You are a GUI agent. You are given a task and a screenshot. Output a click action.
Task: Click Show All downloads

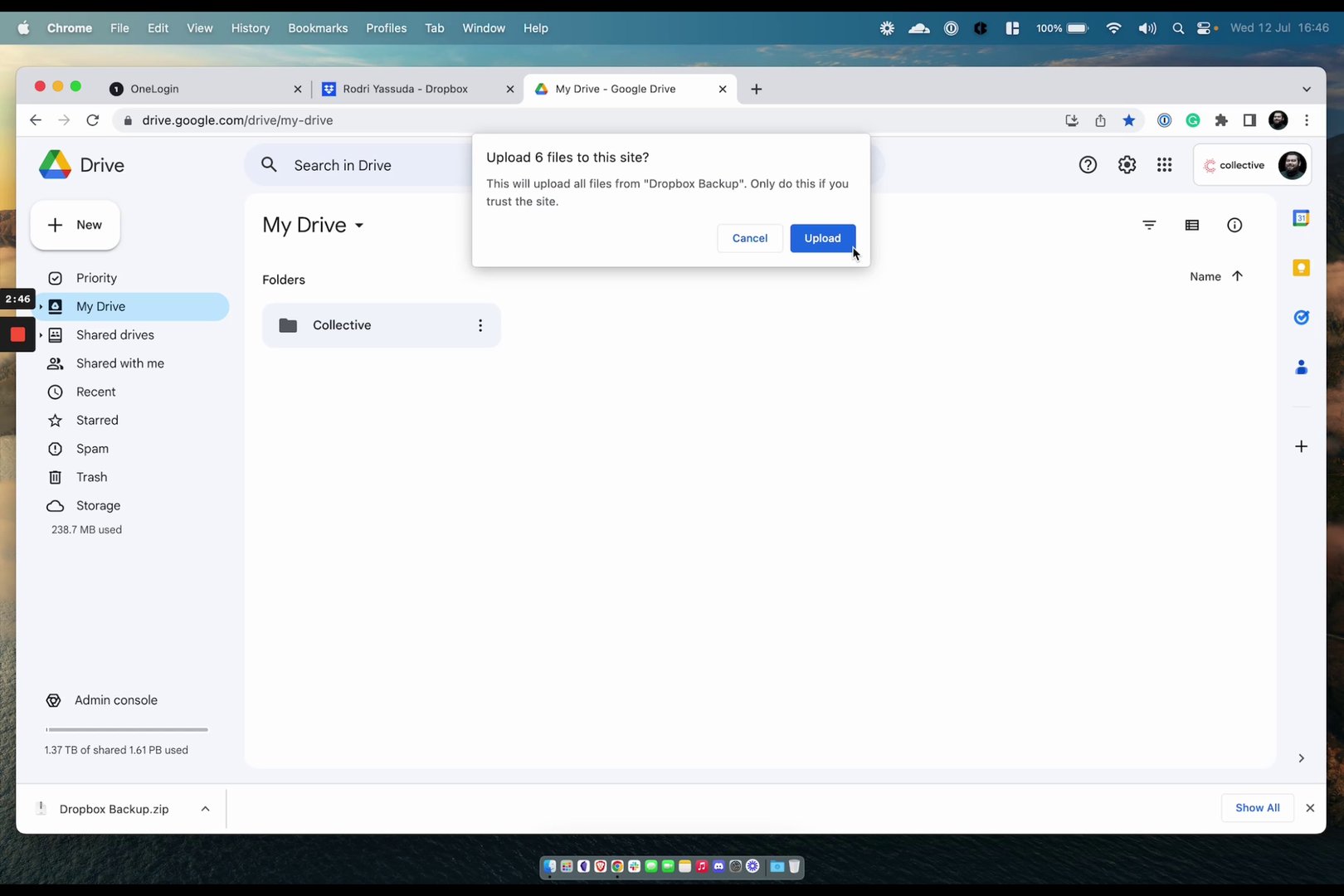click(x=1257, y=808)
